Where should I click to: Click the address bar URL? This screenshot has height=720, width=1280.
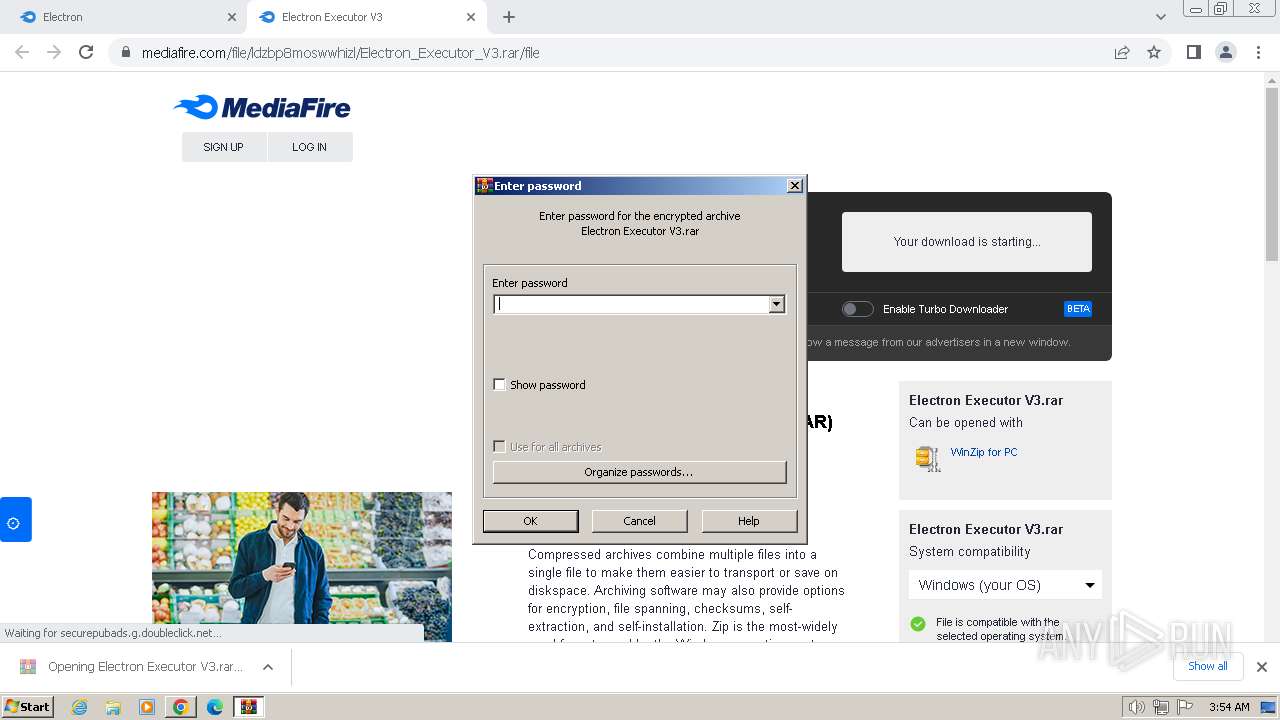click(340, 52)
